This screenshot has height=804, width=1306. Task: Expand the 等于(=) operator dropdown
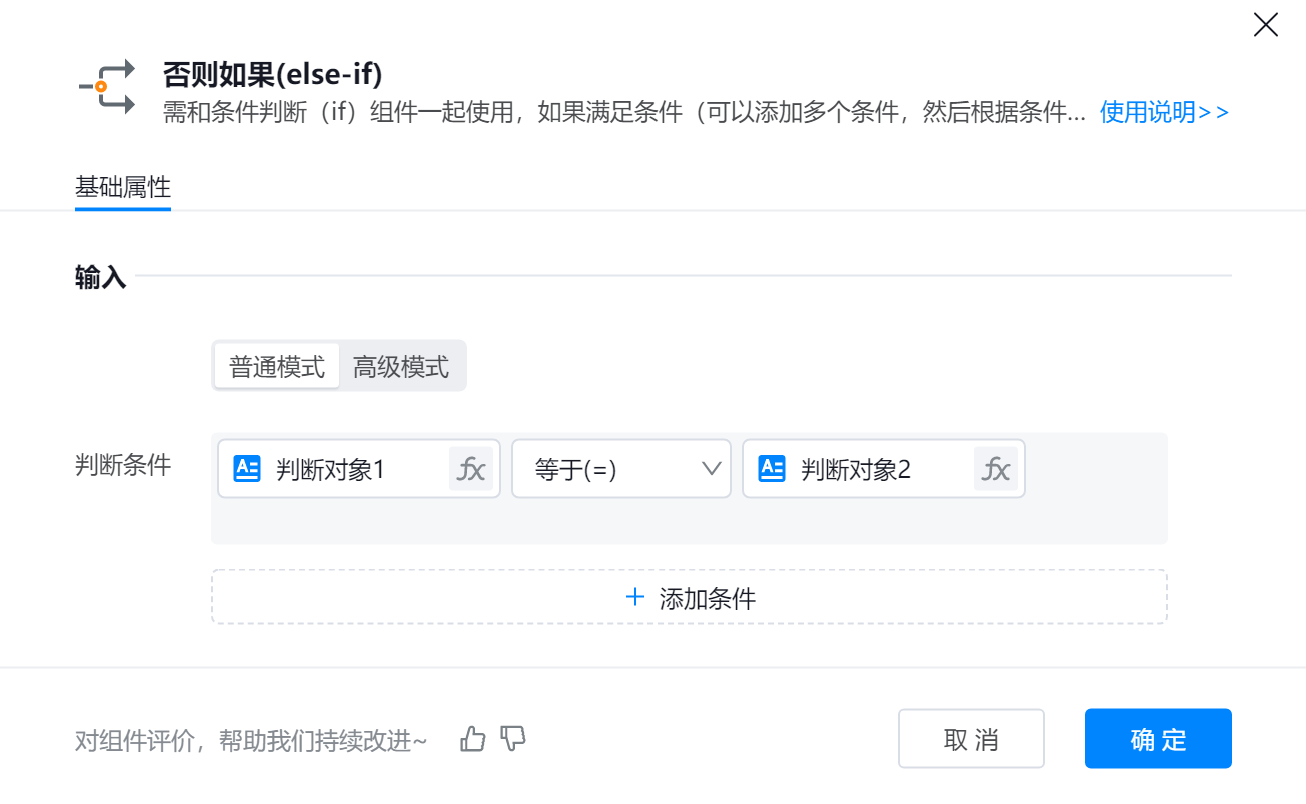[620, 469]
